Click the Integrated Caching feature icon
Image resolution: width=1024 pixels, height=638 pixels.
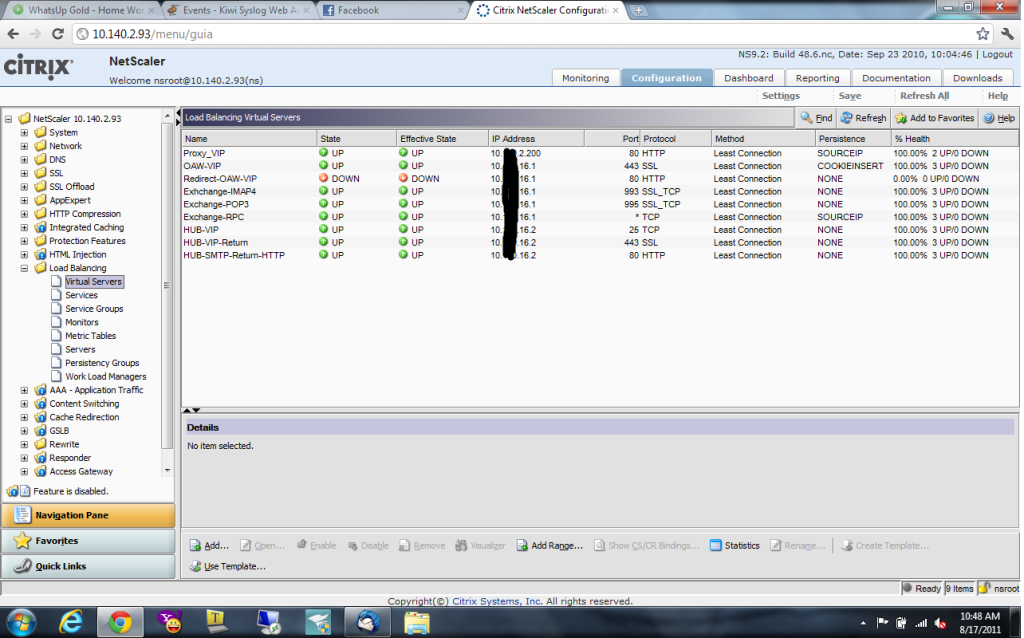point(40,227)
